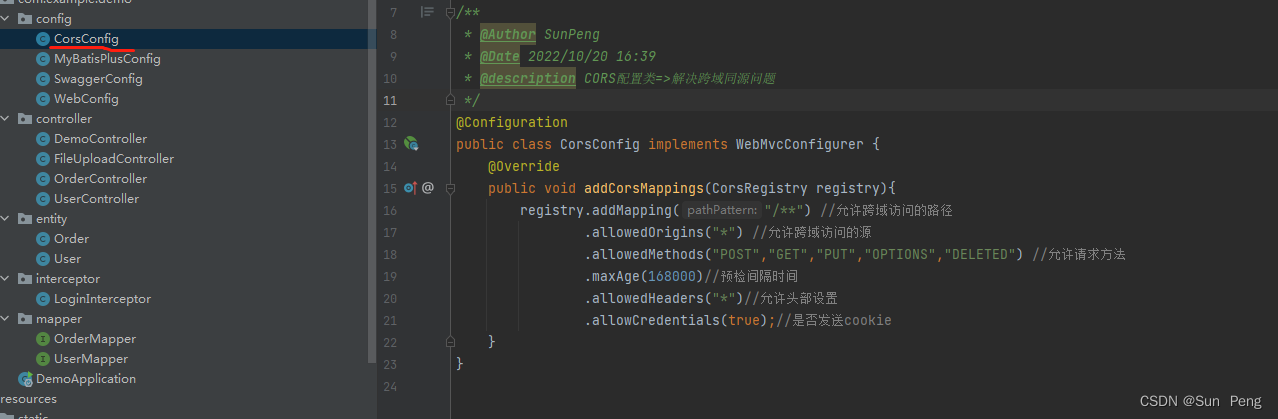Click the folder icon of entity package

(x=25, y=219)
